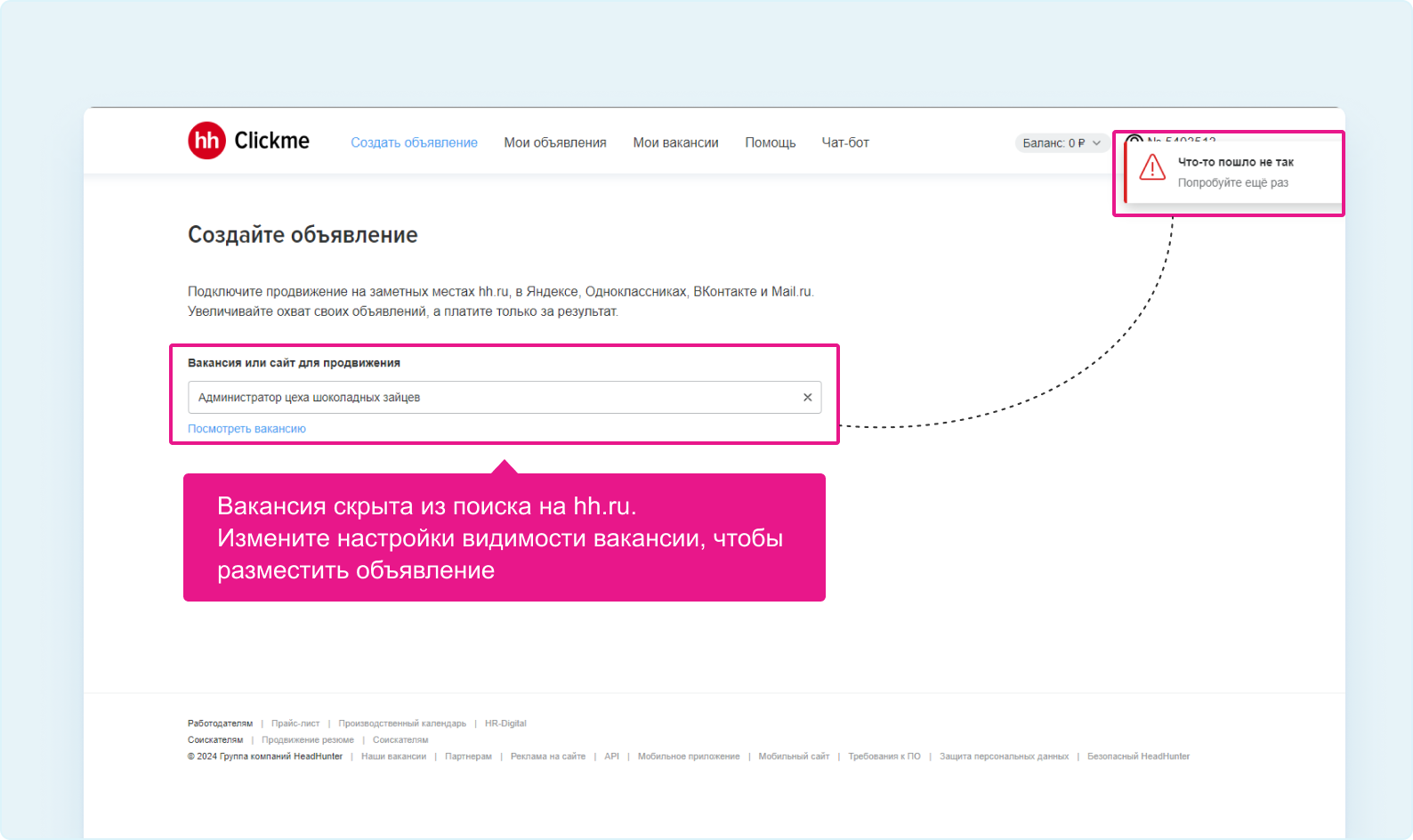
Task: Click Вакансия или сайт для продвижения label
Action: tap(294, 363)
